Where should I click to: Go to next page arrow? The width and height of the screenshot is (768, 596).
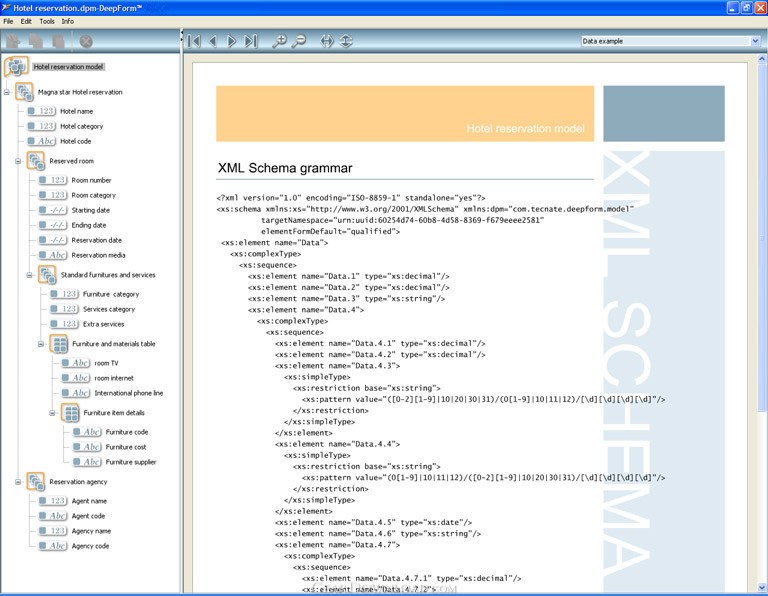pyautogui.click(x=232, y=41)
